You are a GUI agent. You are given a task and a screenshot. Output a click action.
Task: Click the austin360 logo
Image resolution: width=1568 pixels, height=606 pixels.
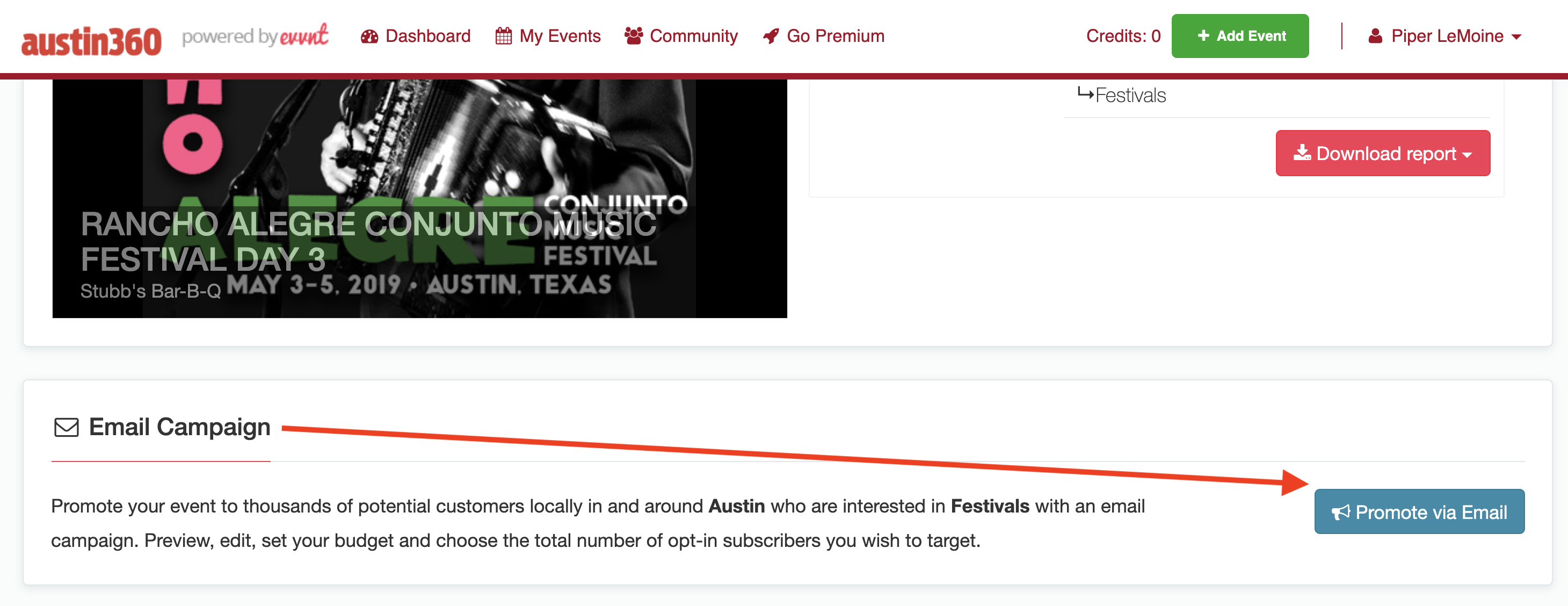91,41
